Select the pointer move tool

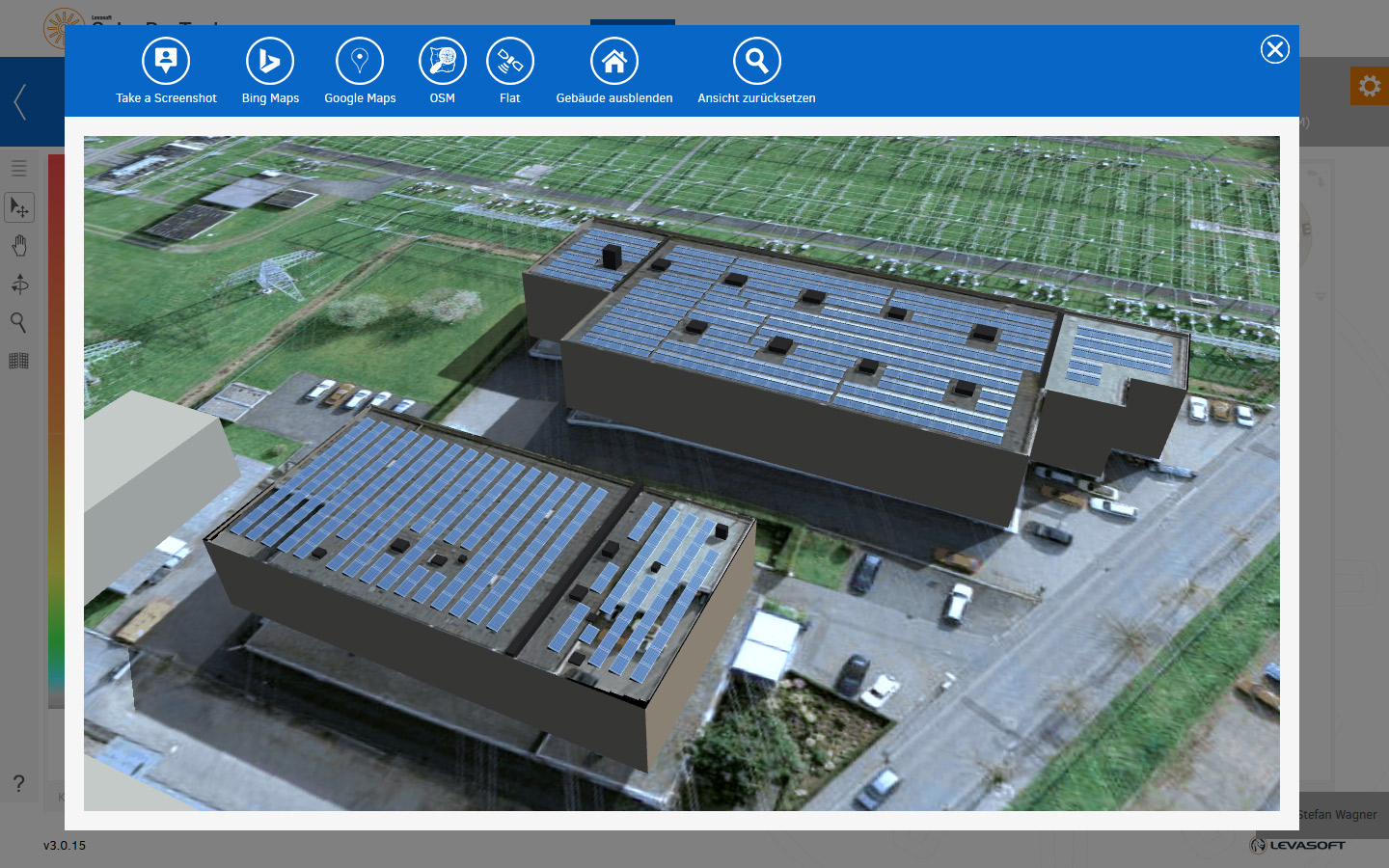point(19,207)
